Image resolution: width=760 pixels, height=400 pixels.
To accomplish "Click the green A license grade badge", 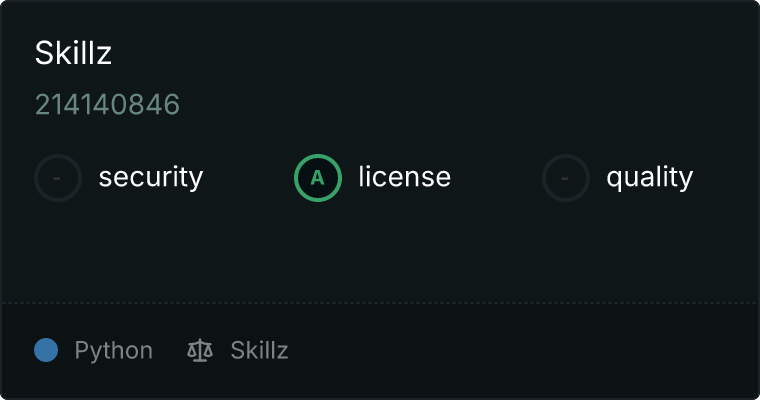I will pos(318,178).
